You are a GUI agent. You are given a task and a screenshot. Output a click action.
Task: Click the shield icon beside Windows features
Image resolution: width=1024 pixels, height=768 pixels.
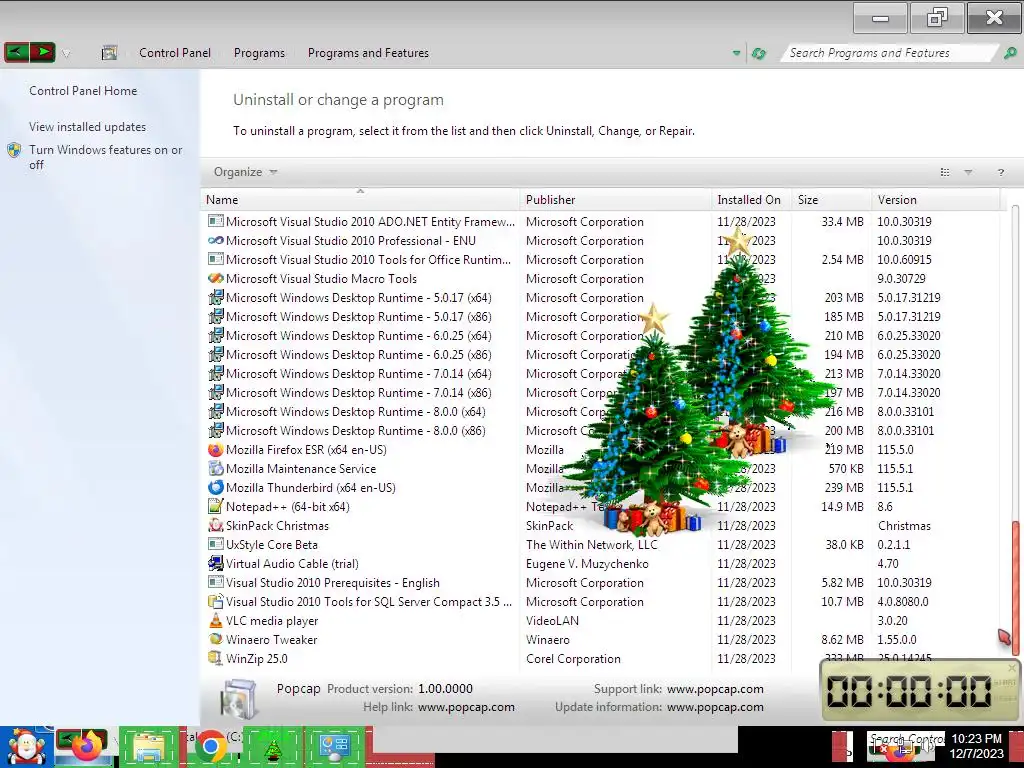14,150
